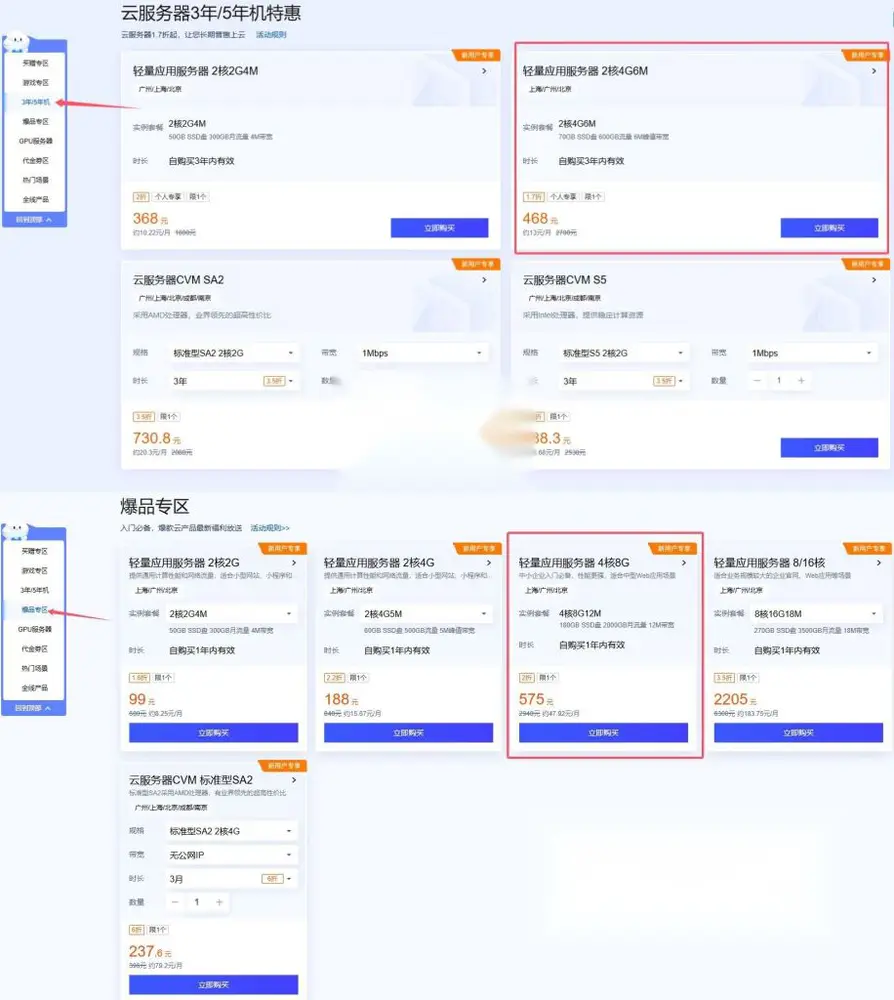
Task: Select highlighted 3年/5年机 sidebar item with red arrow
Action: tap(35, 102)
